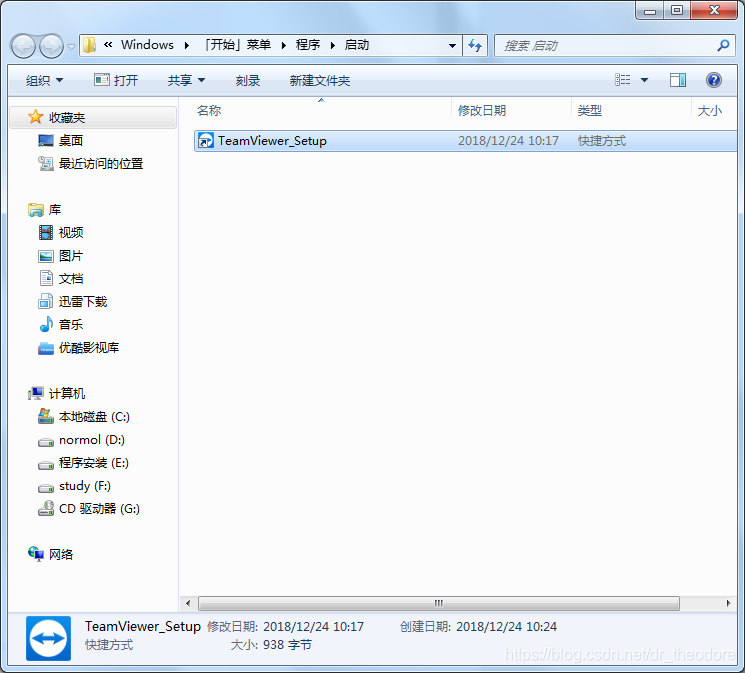Create a folder with 新建文件夹
Viewport: 745px width, 673px height.
tap(320, 80)
